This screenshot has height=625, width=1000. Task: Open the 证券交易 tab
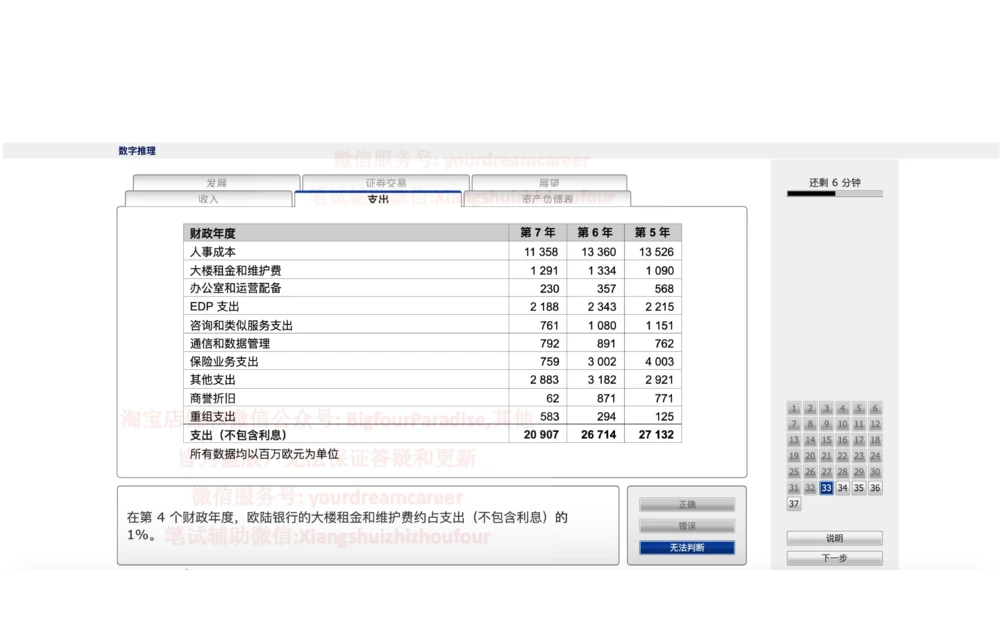coord(384,183)
